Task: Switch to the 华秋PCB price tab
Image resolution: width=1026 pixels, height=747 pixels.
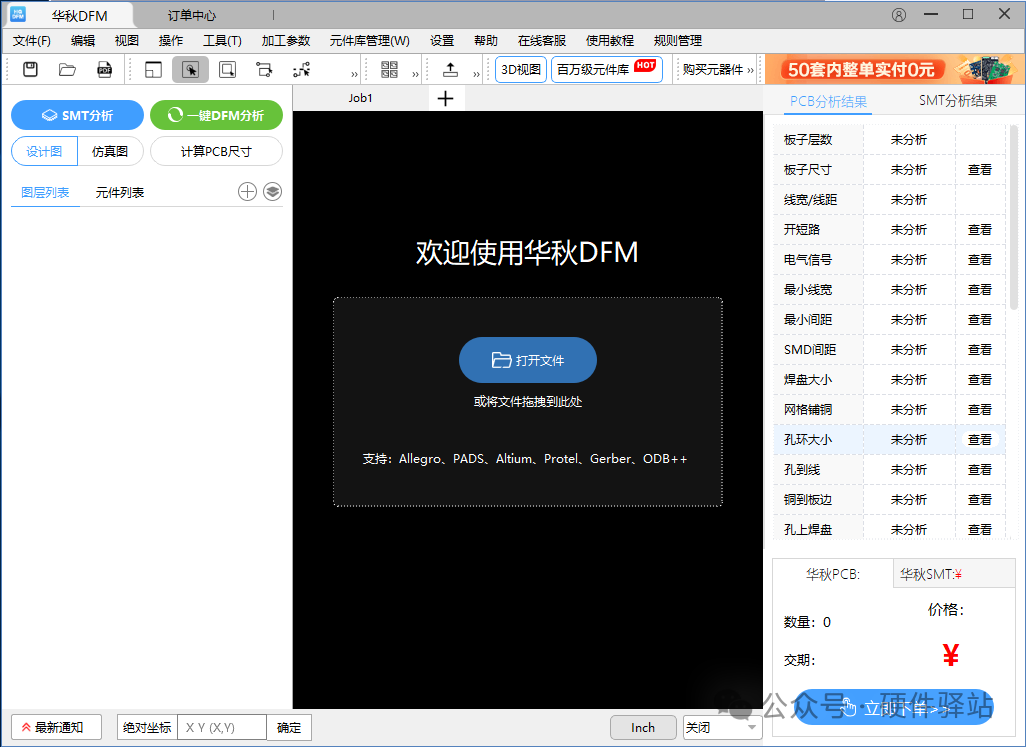Action: click(x=833, y=574)
